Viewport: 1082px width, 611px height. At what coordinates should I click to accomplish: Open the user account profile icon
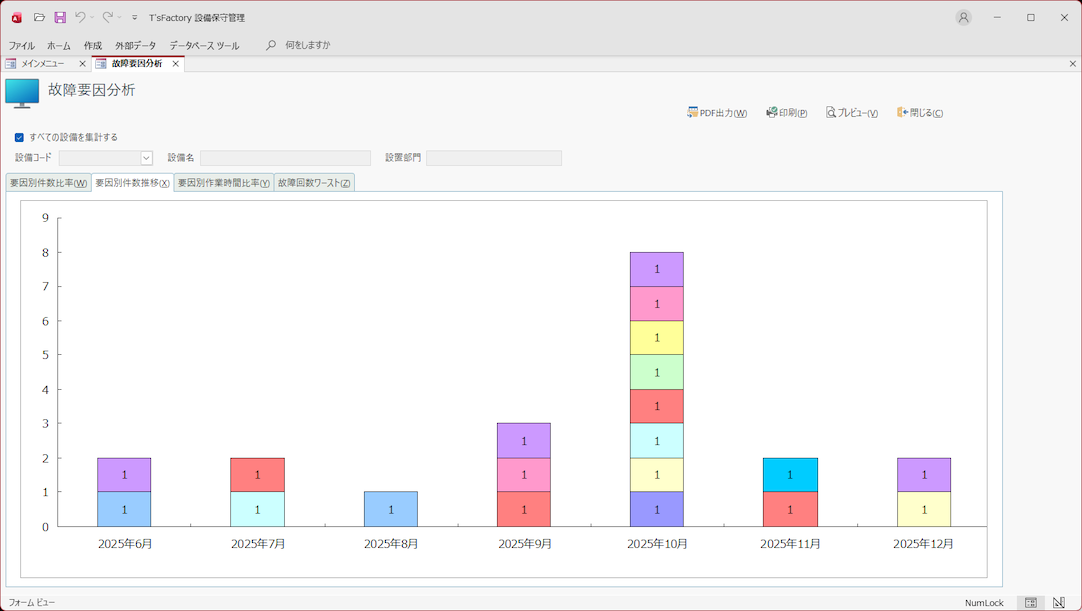point(963,18)
